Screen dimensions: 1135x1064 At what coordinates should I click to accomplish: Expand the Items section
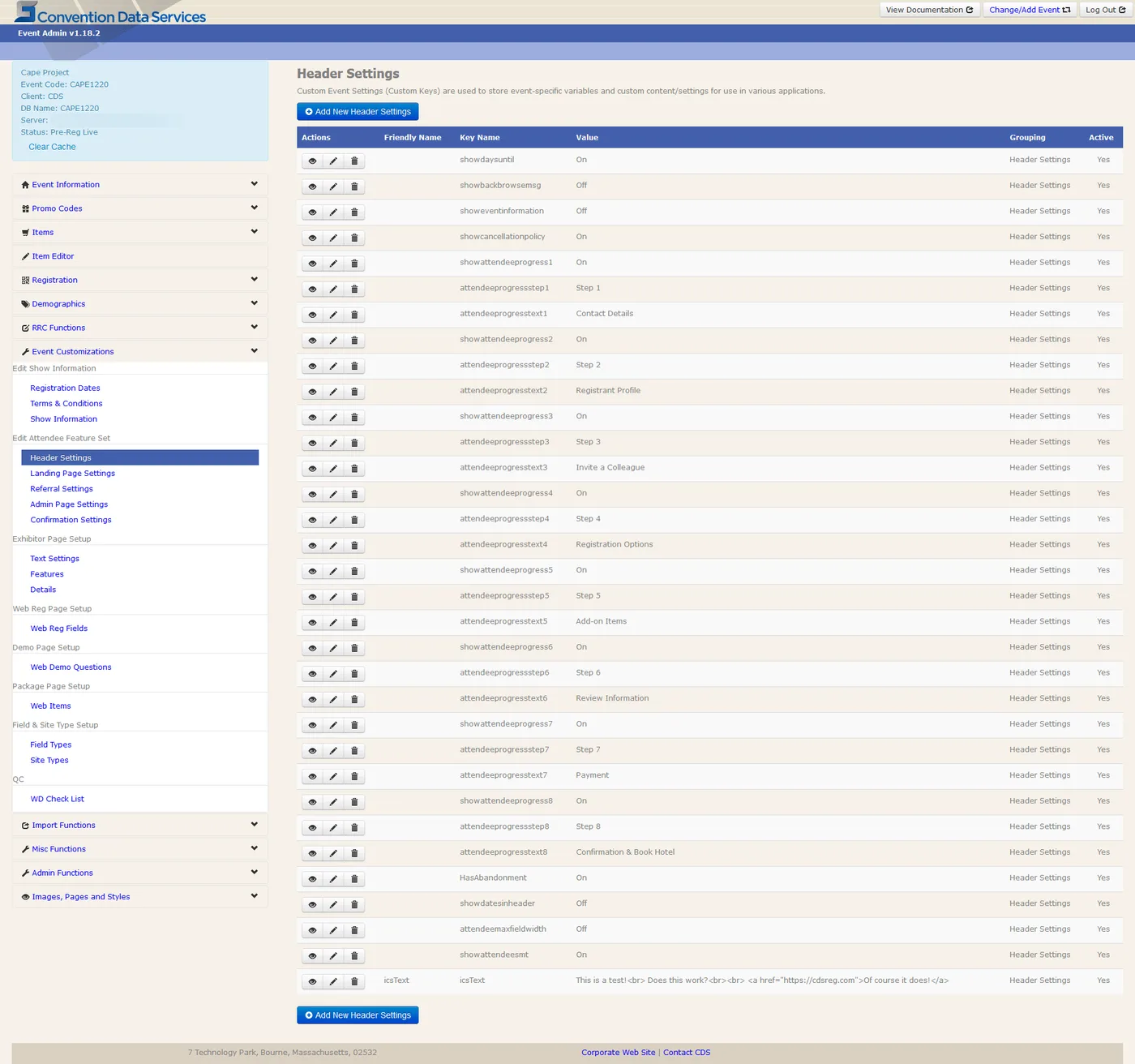click(x=139, y=232)
